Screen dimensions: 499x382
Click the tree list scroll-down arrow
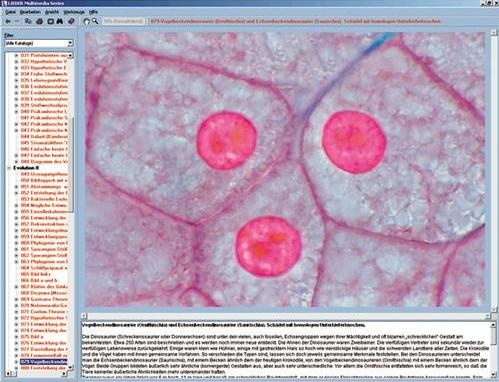[71, 367]
